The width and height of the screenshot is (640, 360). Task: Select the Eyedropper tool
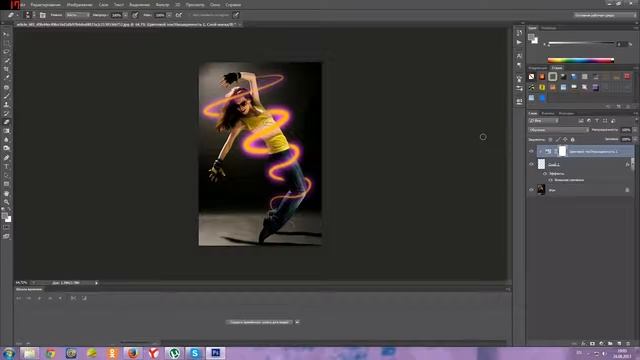6,78
